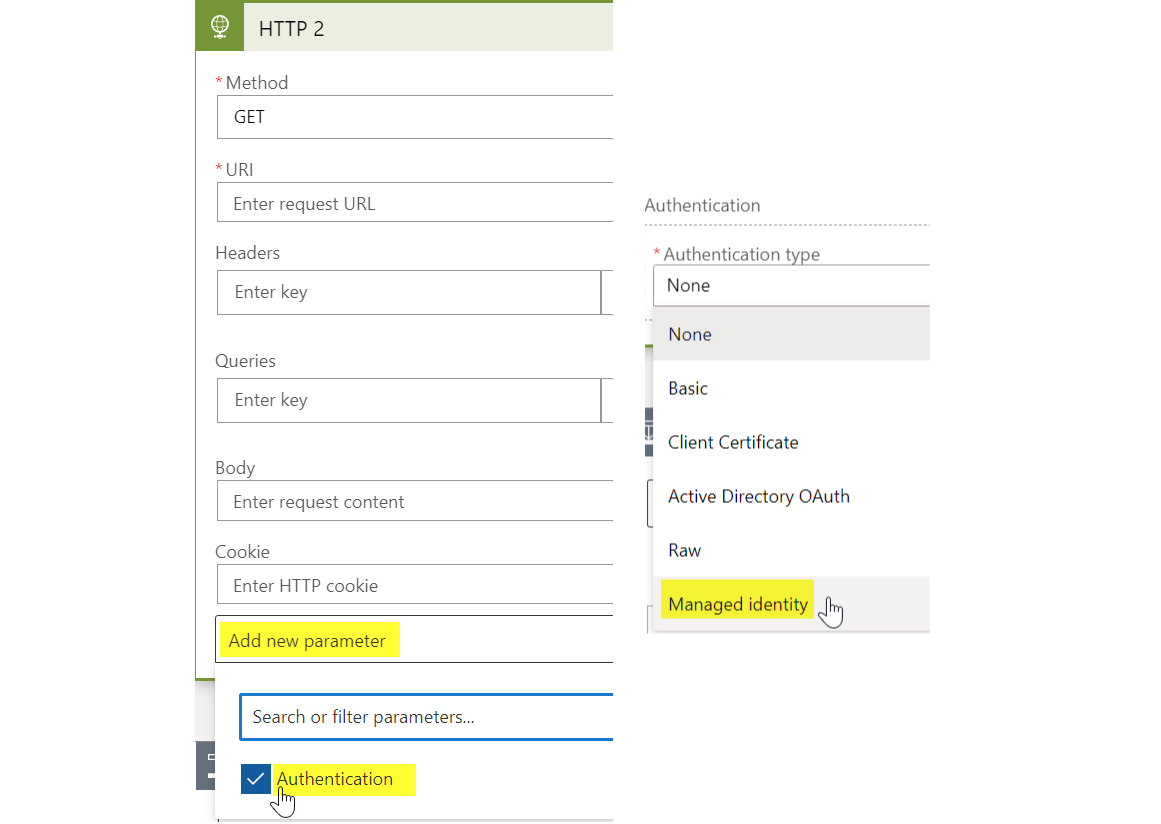Choose Active Directory OAuth option
Screen dimensions: 1161x824
[791, 496]
